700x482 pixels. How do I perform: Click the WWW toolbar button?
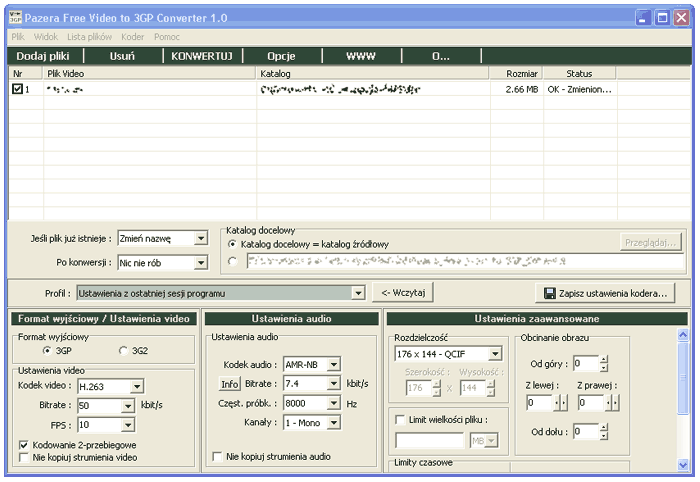[361, 56]
